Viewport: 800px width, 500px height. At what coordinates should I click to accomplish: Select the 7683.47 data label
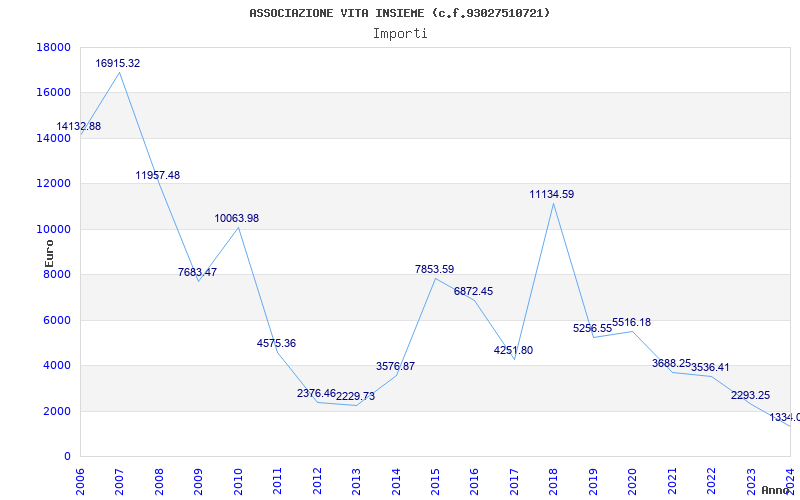click(x=197, y=272)
